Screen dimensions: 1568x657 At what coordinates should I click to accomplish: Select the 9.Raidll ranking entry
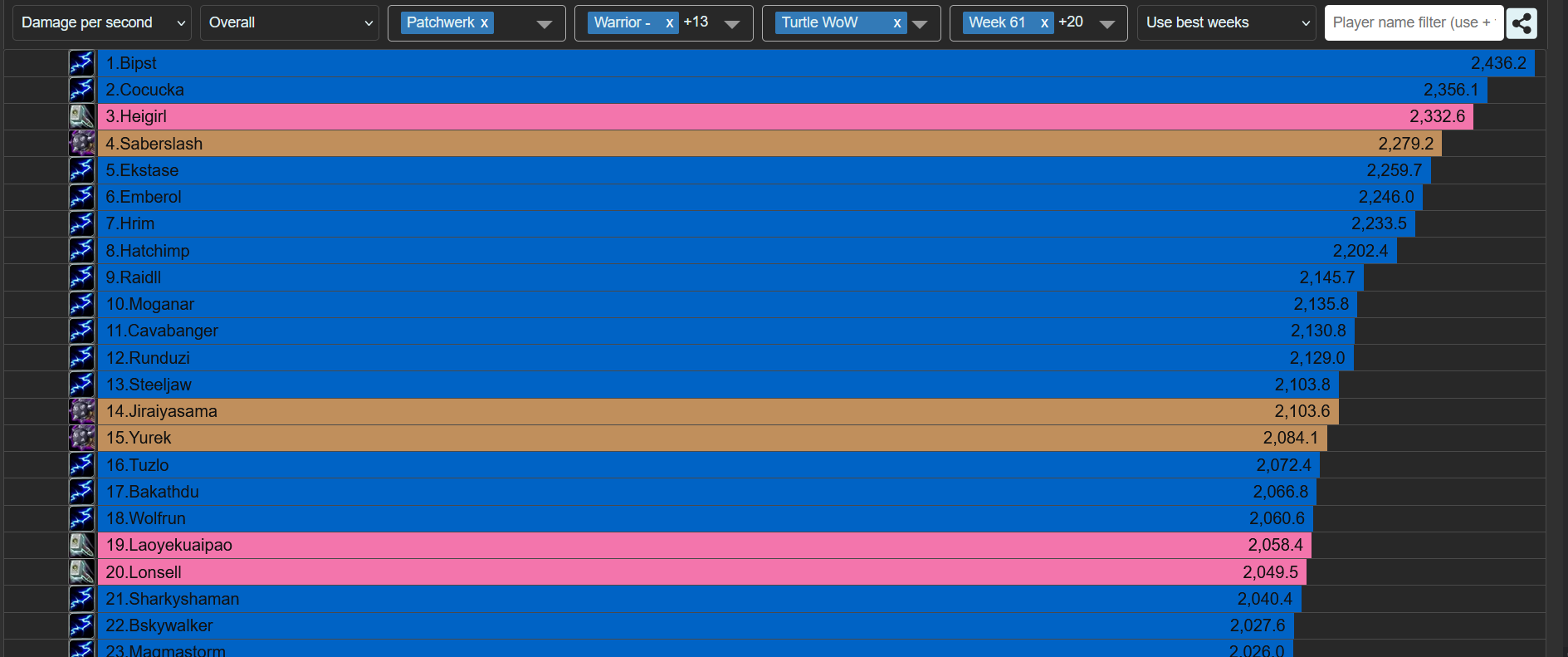pyautogui.click(x=730, y=277)
